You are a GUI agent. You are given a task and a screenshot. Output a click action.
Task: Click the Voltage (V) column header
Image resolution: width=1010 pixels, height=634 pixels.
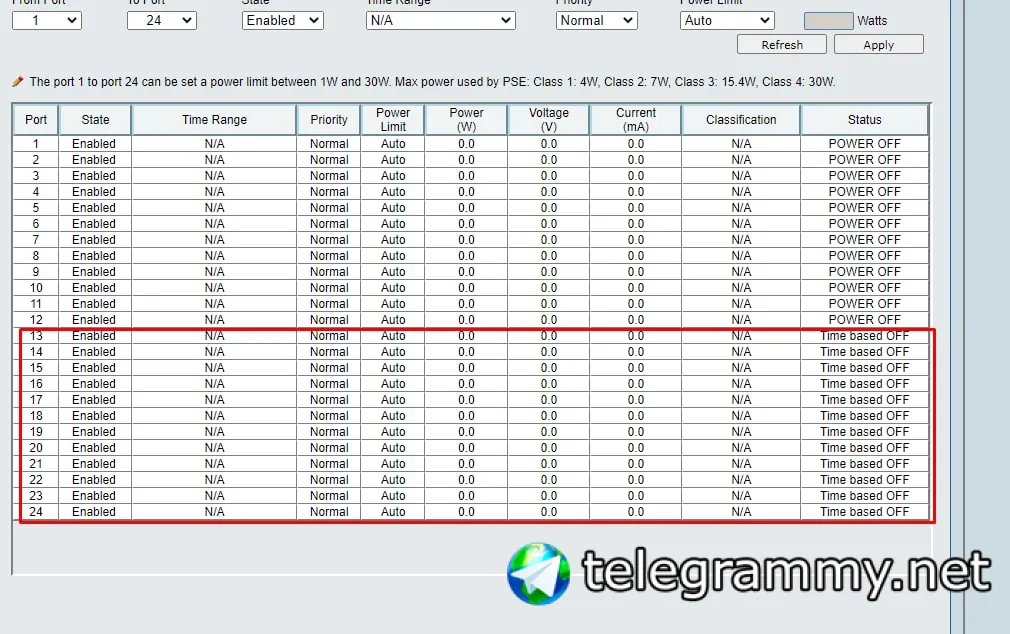[x=549, y=120]
